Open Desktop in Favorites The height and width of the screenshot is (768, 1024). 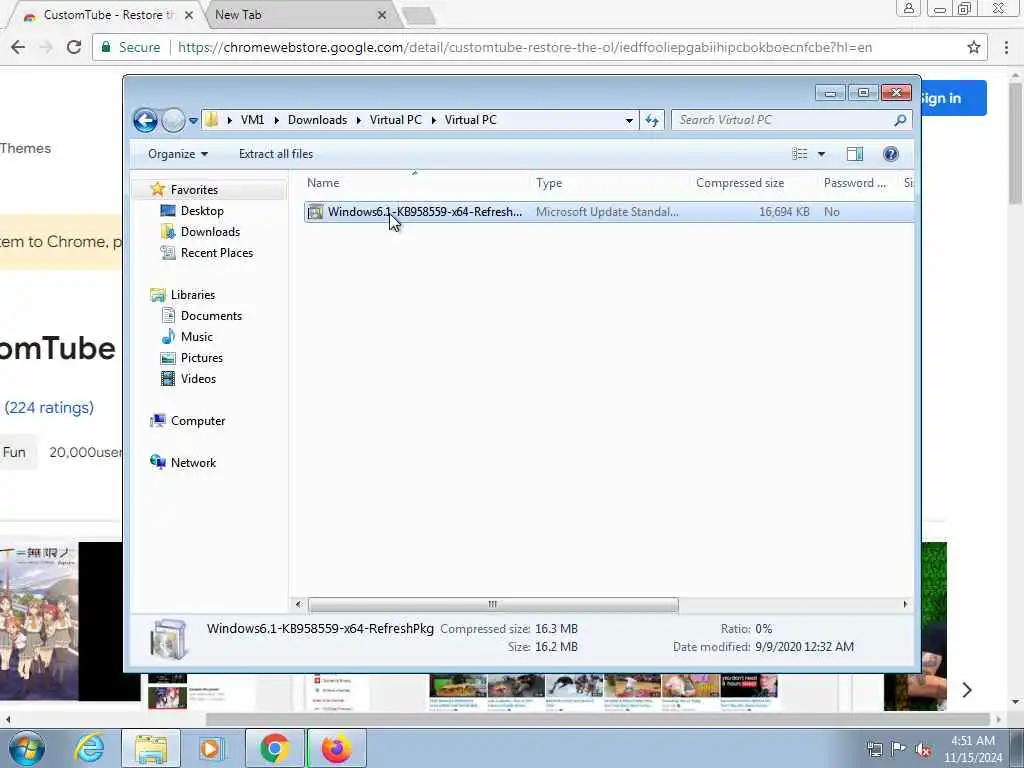click(202, 211)
